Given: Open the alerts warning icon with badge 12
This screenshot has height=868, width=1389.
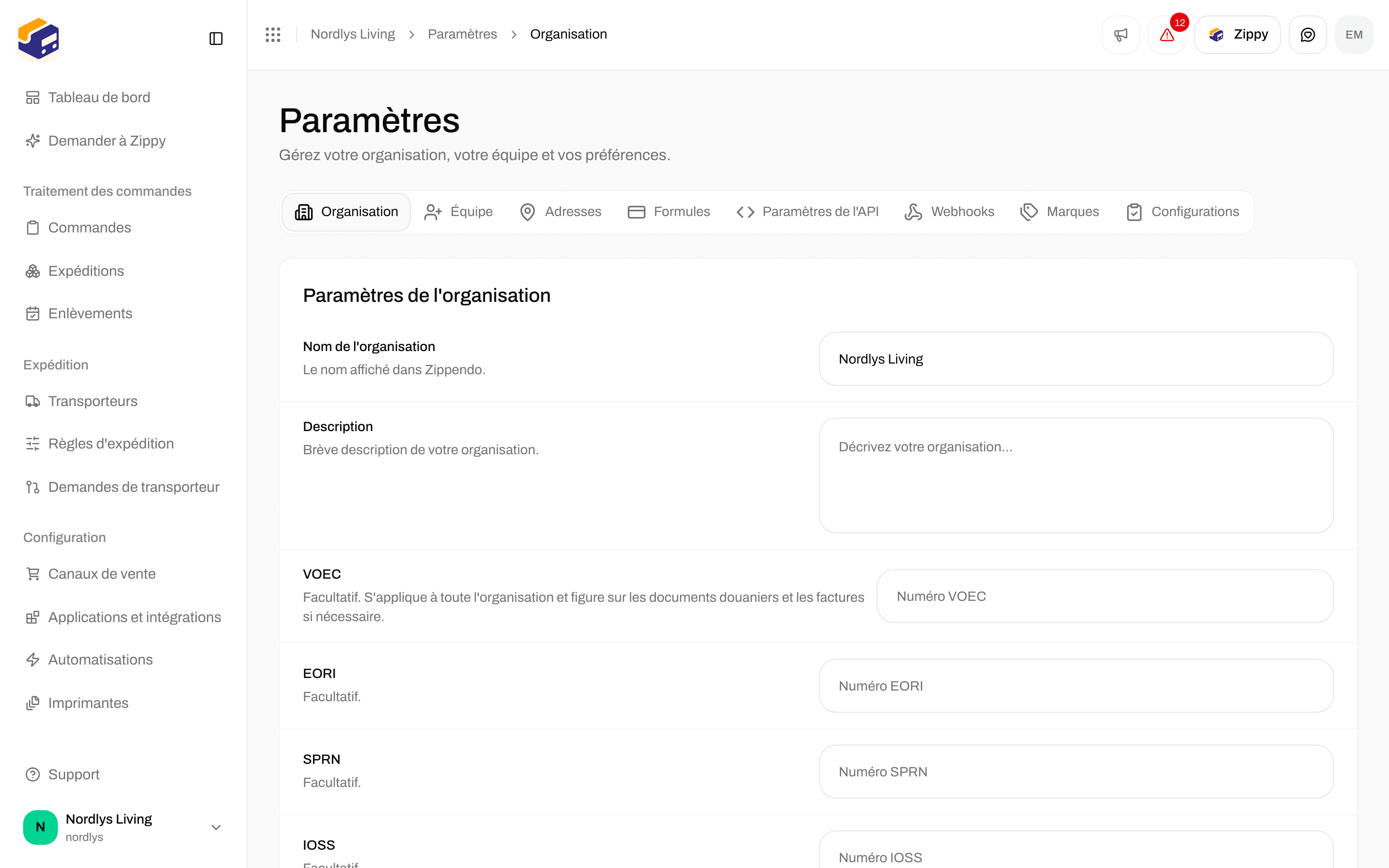Looking at the screenshot, I should 1167,34.
